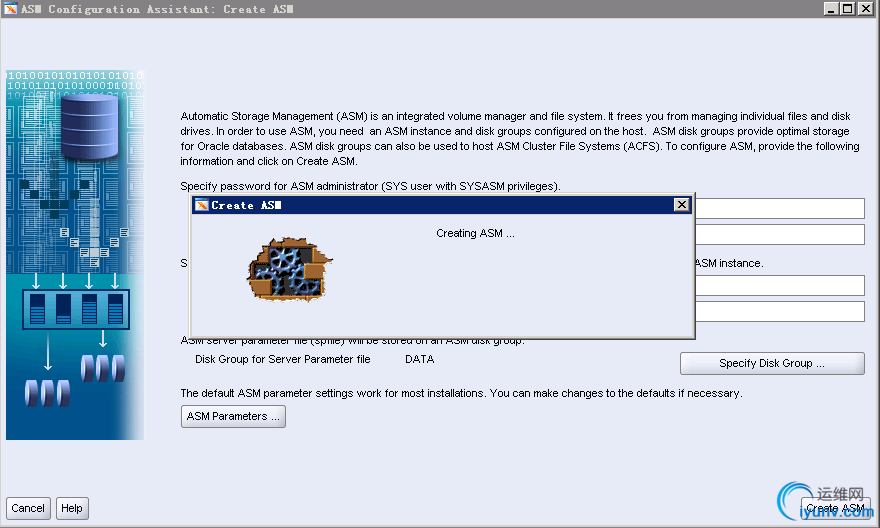This screenshot has width=880, height=528.
Task: Click the DATA disk group value
Action: pyautogui.click(x=420, y=359)
